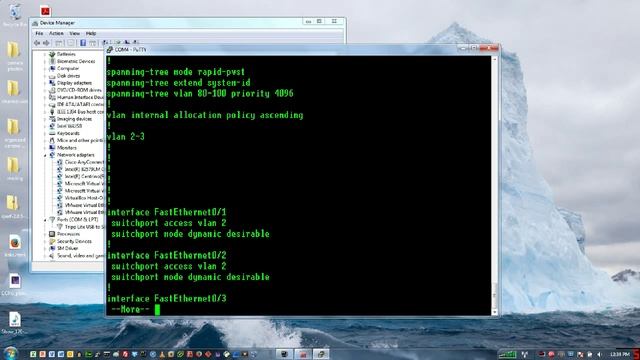Click the 'spanning-tree extend system-id' line
Screen dimensions: 640x360
pos(178,83)
